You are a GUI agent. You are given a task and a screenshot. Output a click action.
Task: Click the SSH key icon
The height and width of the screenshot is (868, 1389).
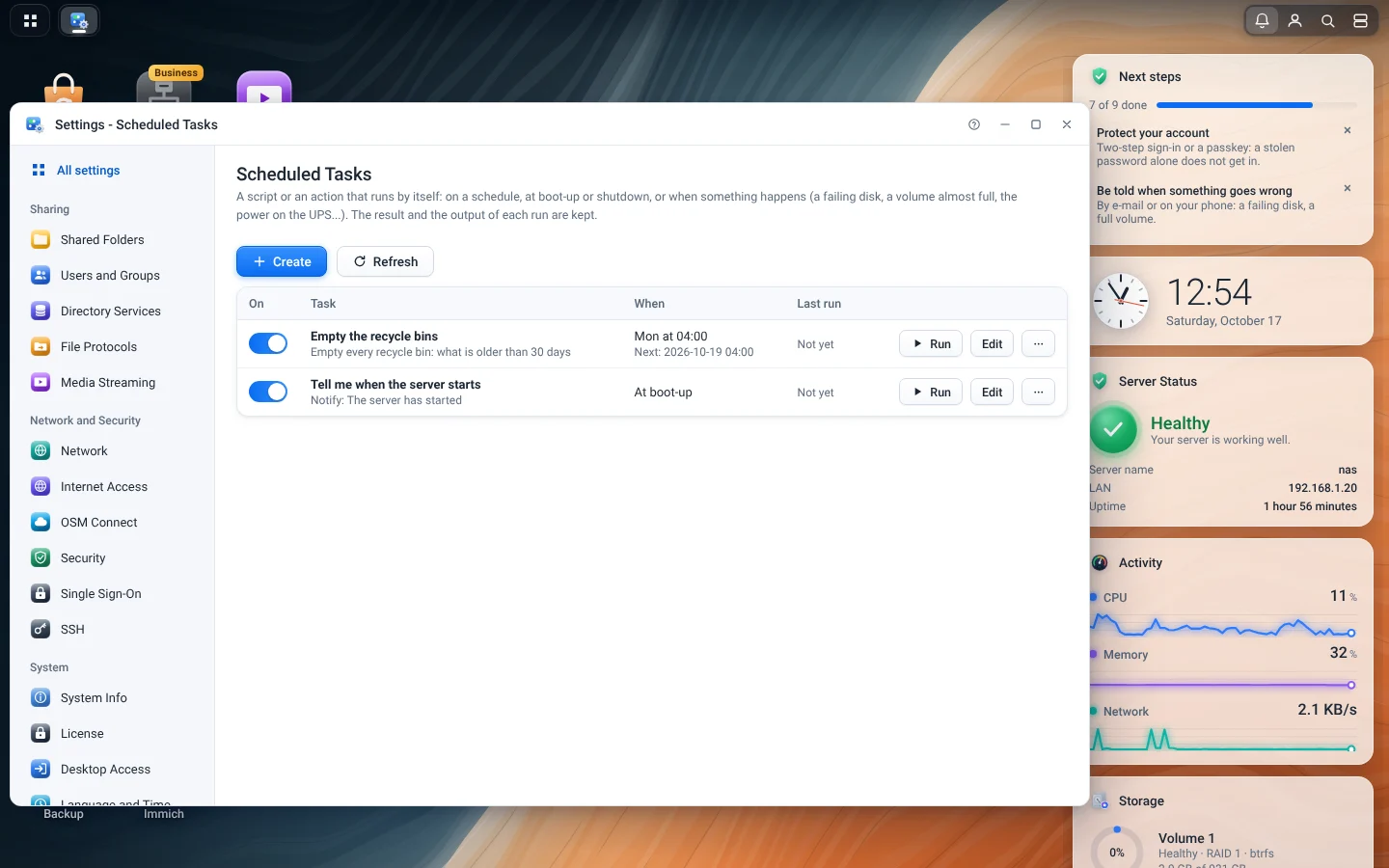[41, 629]
